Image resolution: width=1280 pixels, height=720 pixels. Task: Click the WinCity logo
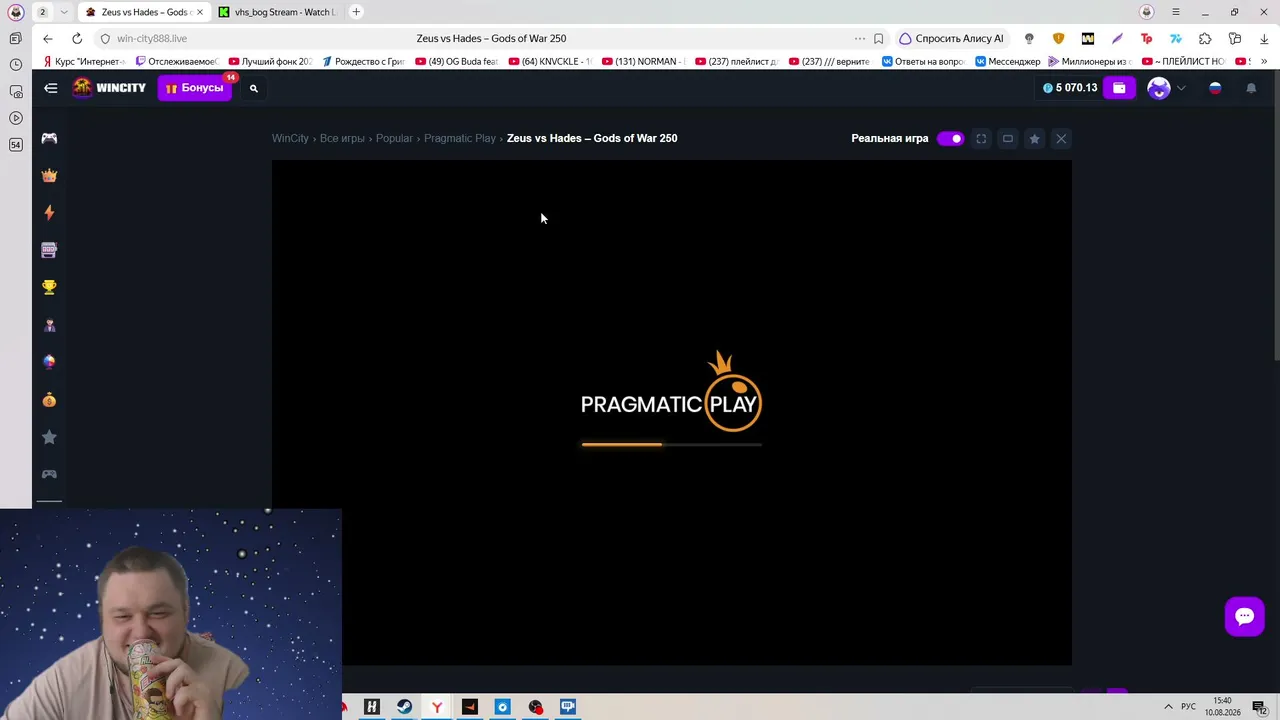(110, 88)
